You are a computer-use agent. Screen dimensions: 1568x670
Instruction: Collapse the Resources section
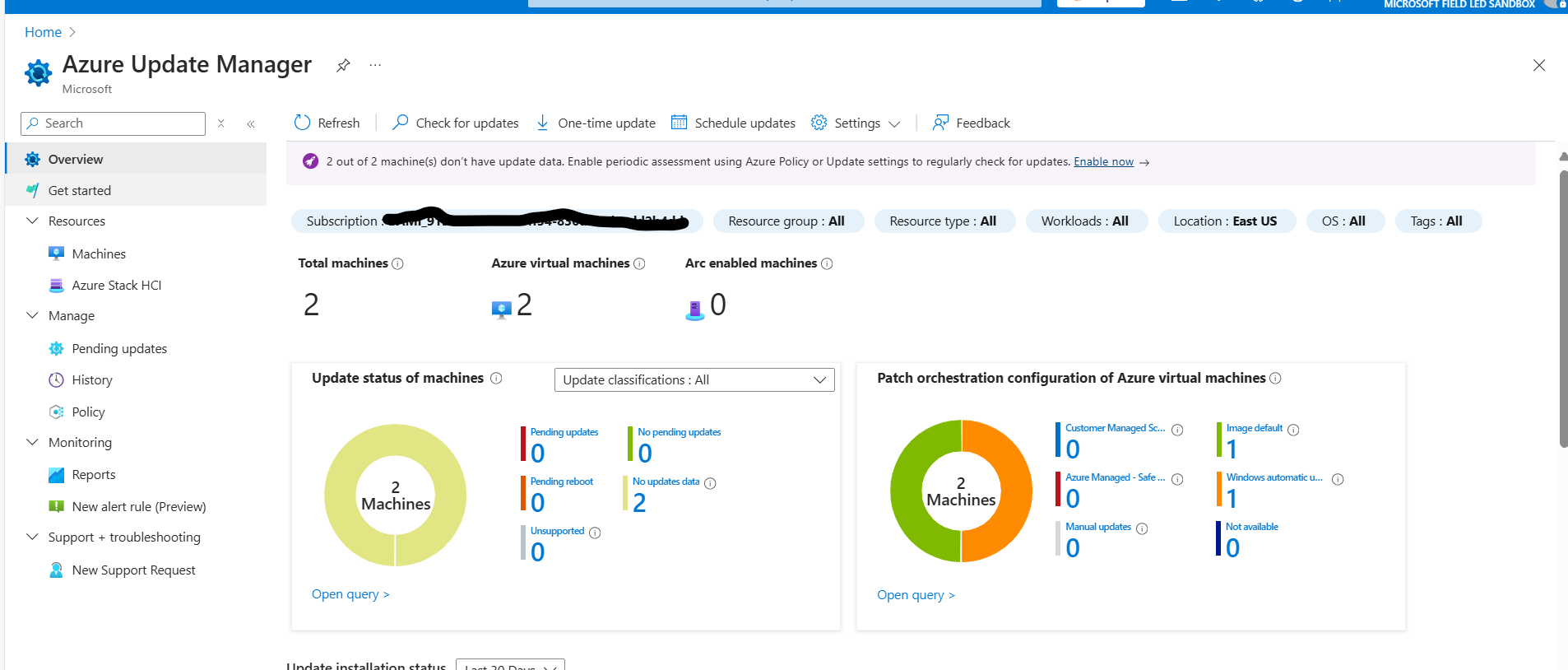pyautogui.click(x=32, y=221)
